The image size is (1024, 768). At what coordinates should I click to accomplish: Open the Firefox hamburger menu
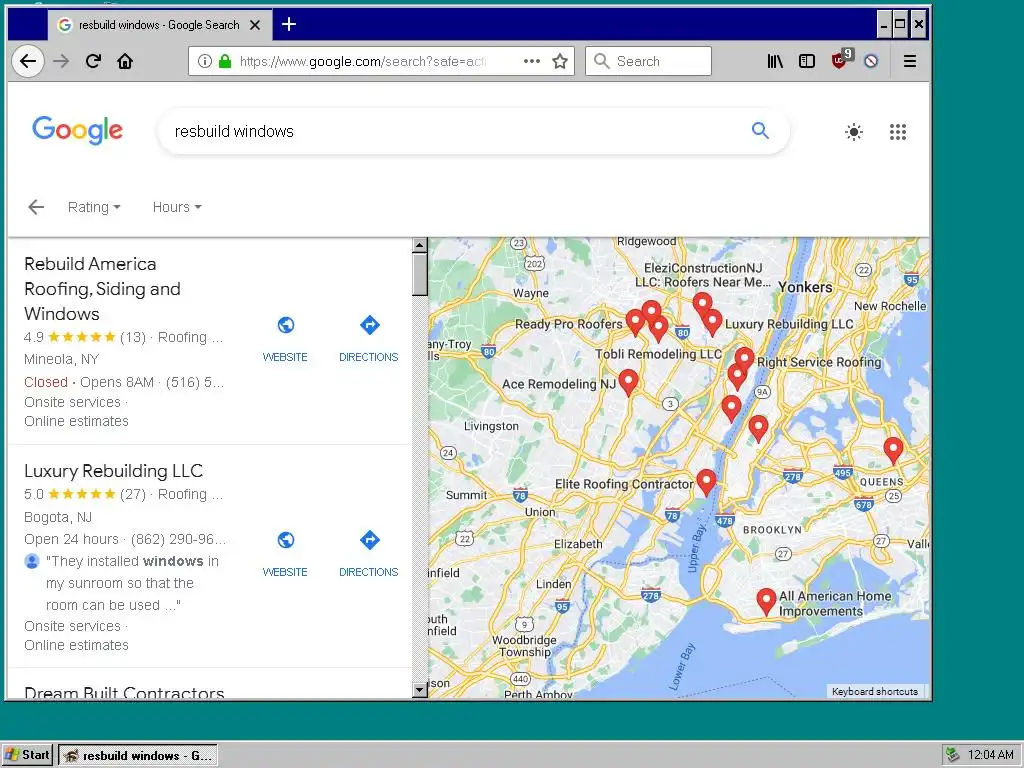point(910,61)
